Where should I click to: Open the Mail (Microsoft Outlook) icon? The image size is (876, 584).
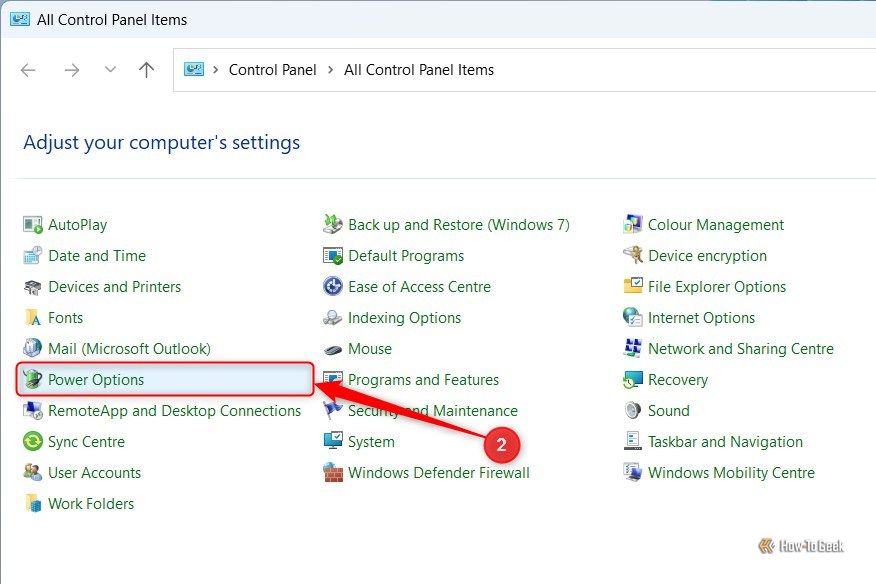[x=32, y=348]
